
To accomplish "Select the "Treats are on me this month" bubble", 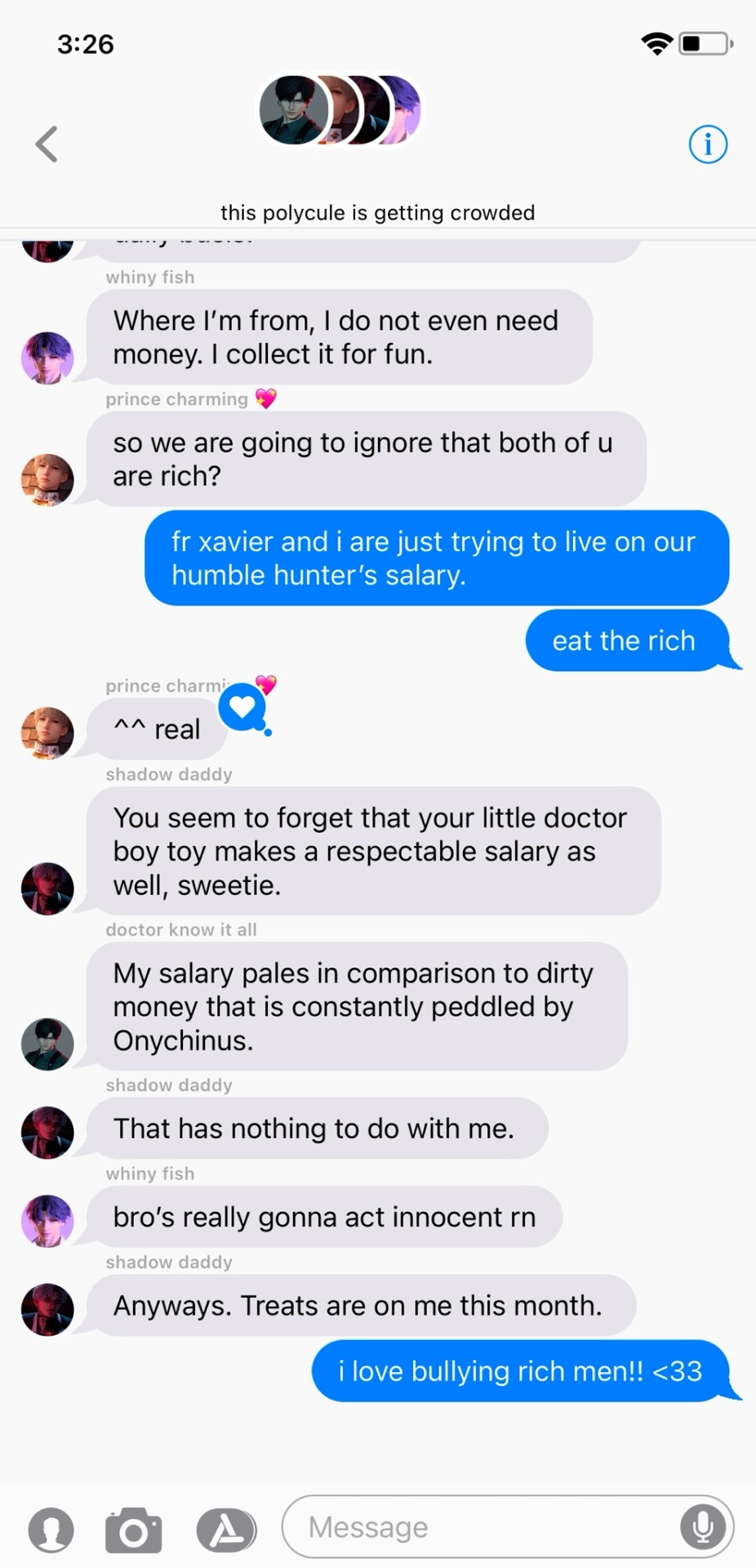I will pyautogui.click(x=361, y=1305).
